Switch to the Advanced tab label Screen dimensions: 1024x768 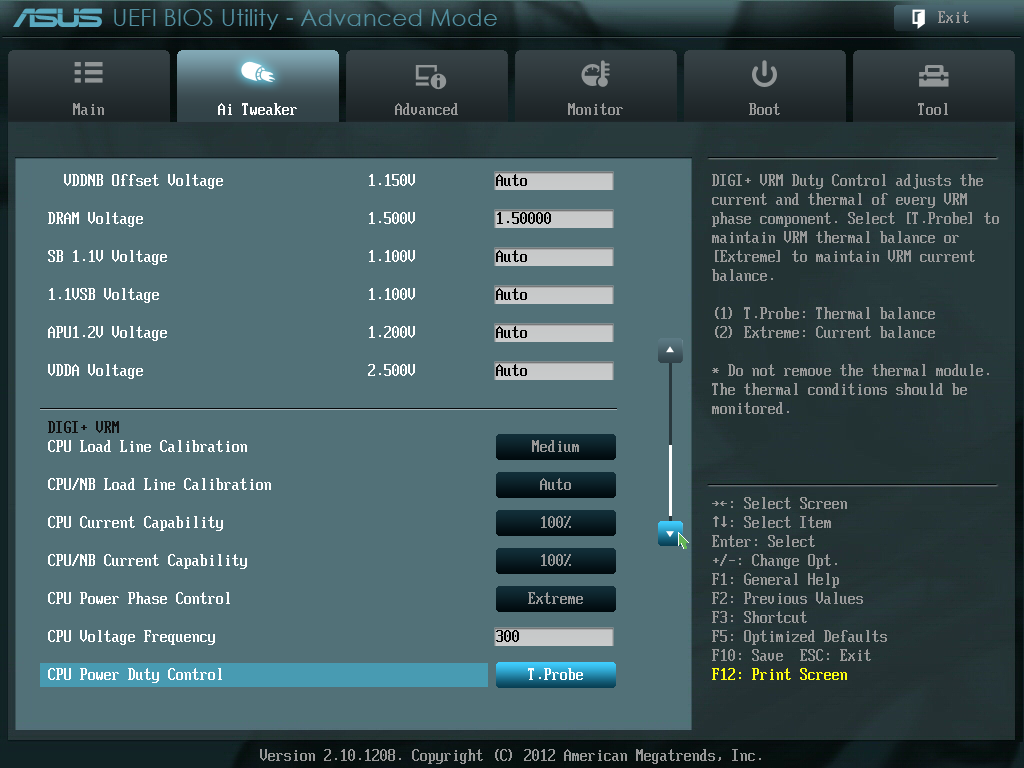(x=426, y=109)
